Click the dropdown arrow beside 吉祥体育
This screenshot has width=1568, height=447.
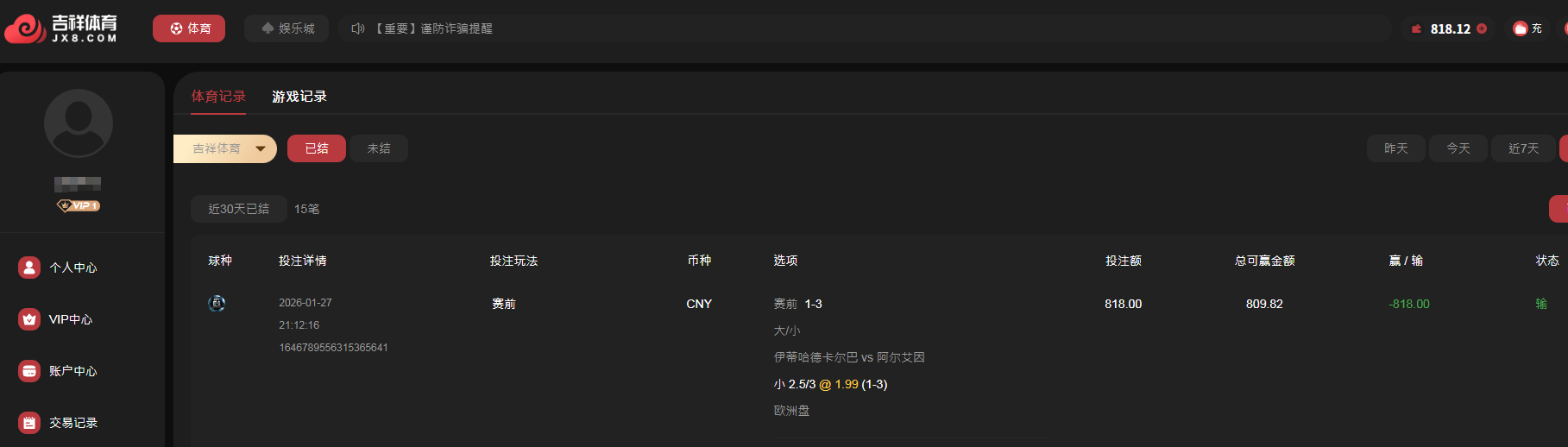pos(261,148)
